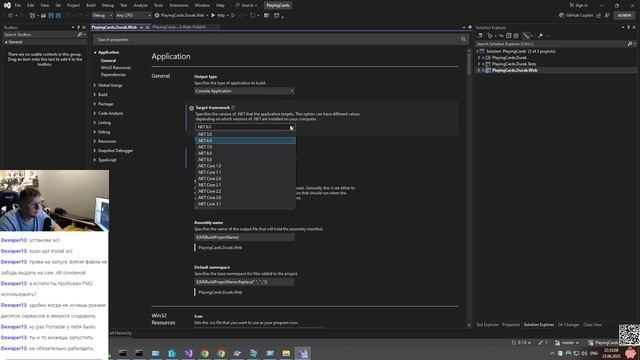Click the Visual Studio logo icon

(7, 5)
